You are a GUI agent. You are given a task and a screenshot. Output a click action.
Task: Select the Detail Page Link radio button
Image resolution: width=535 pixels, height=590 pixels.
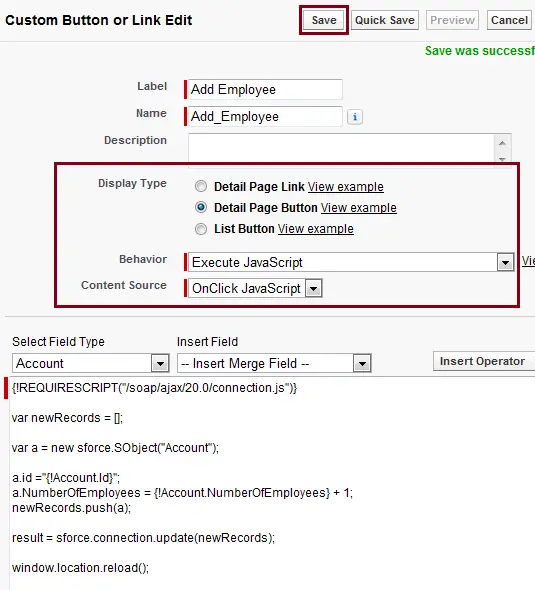pos(201,186)
